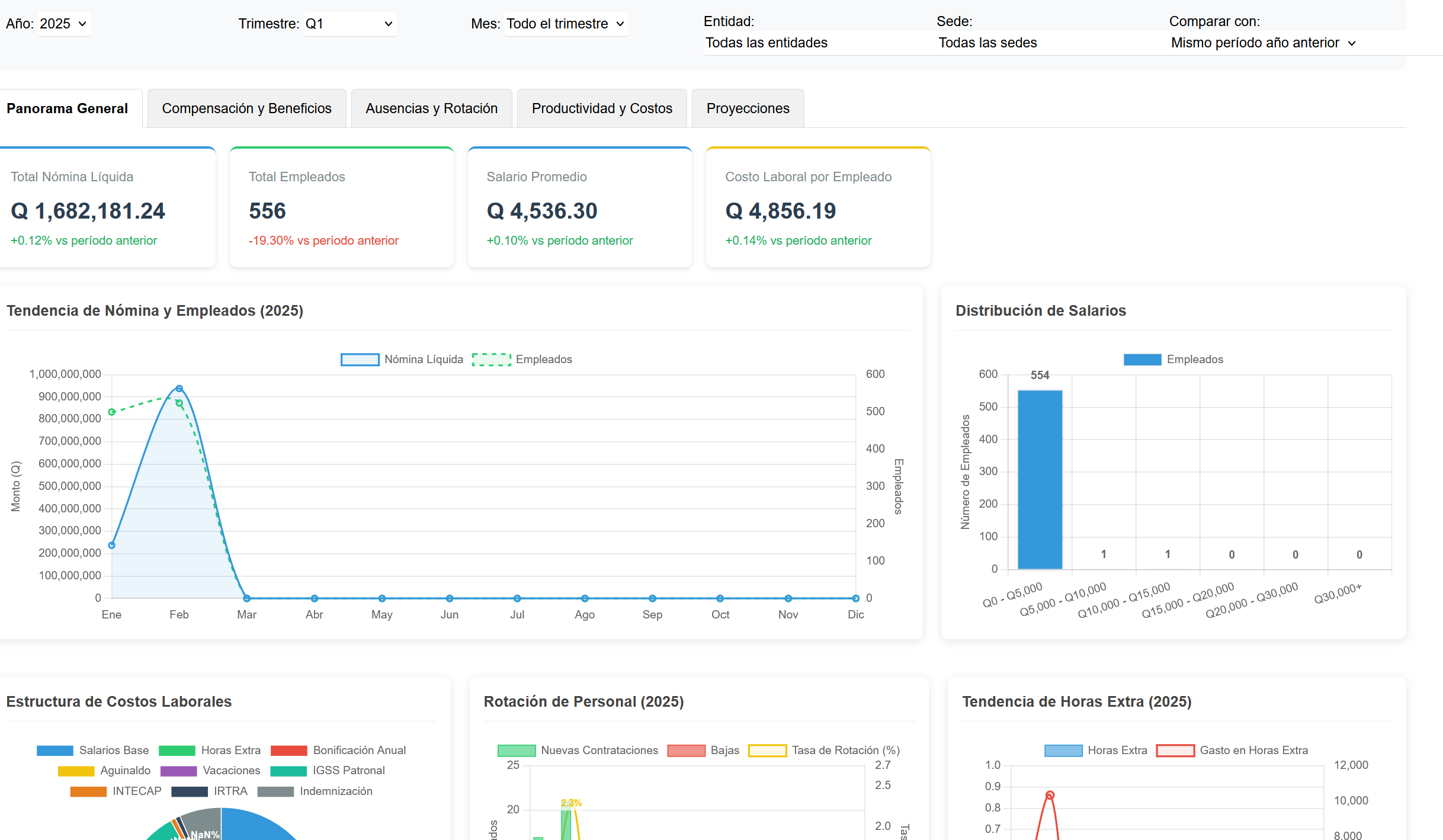Click the 554 label above the salary bar
Screen dimensions: 1443x840
point(1040,375)
